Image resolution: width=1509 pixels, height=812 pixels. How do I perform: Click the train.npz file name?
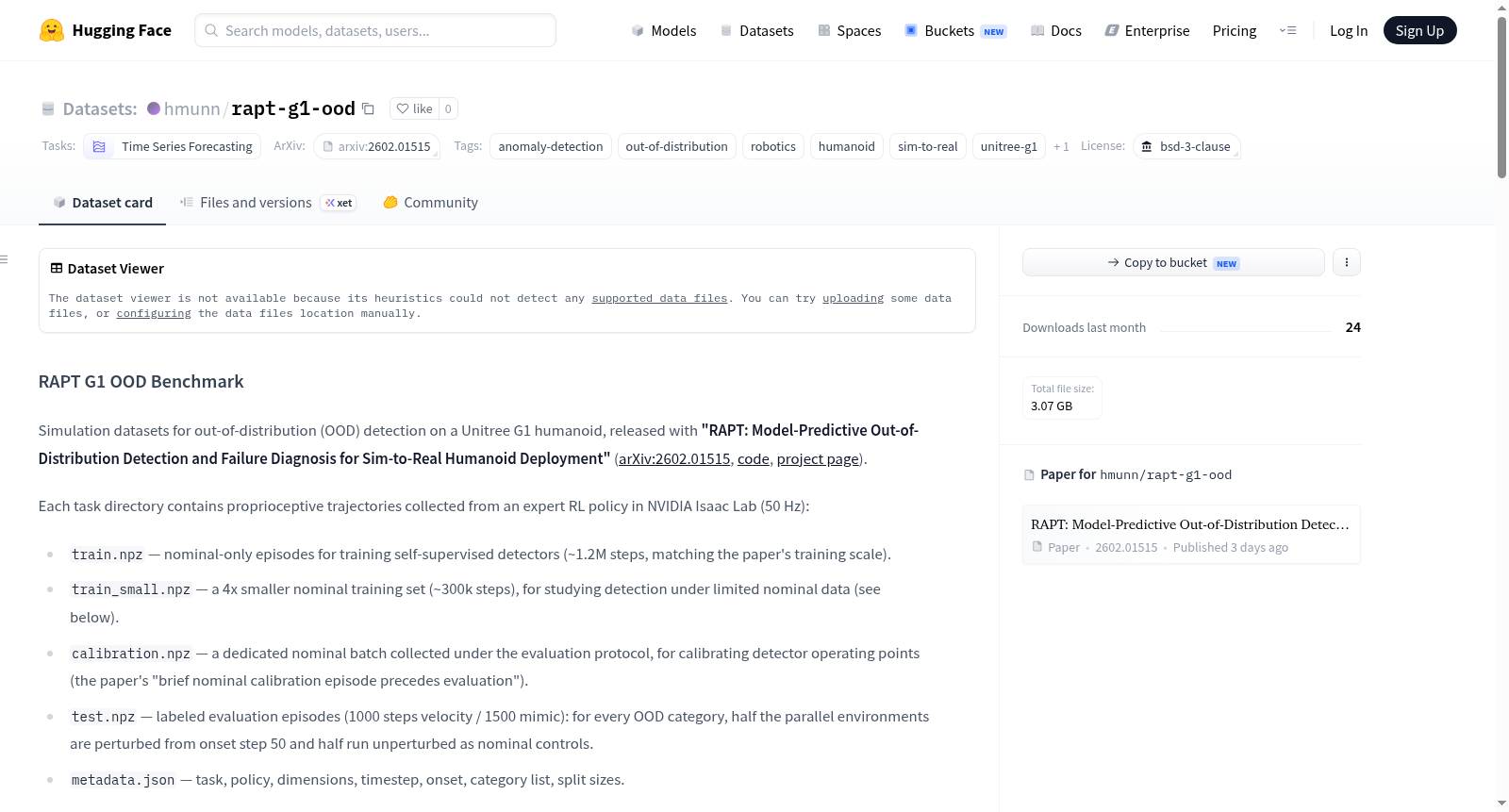coord(108,555)
